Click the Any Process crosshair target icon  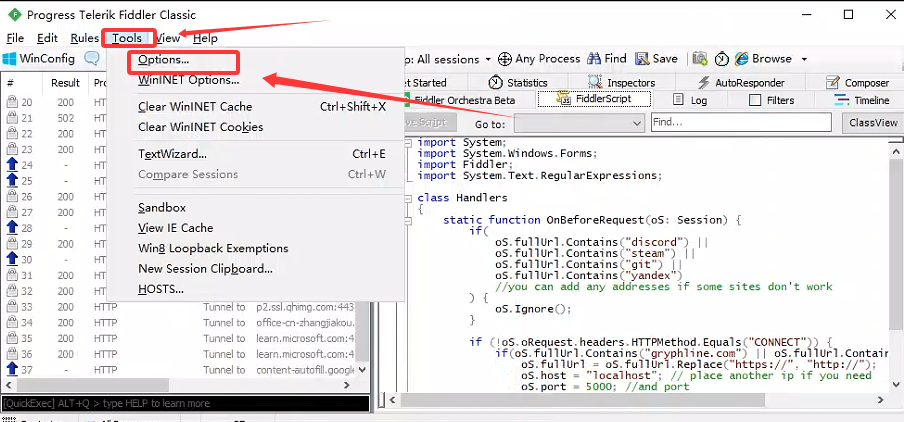click(505, 59)
